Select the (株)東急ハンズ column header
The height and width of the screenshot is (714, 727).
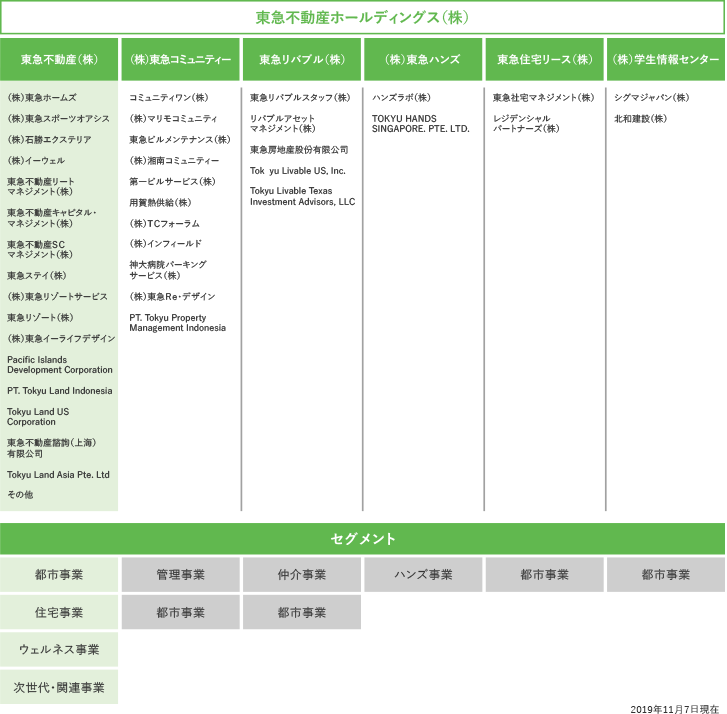coord(423,59)
